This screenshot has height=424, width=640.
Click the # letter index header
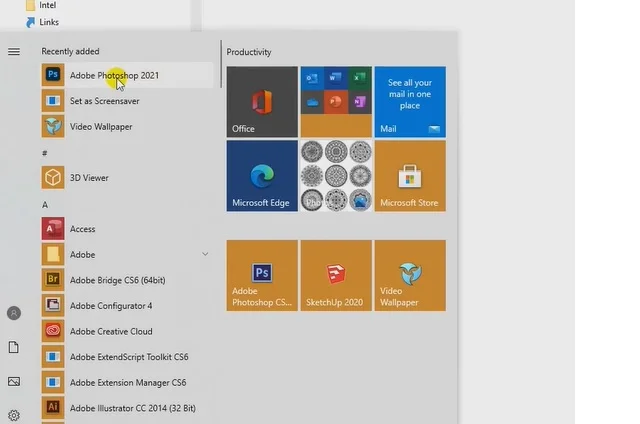tap(44, 153)
